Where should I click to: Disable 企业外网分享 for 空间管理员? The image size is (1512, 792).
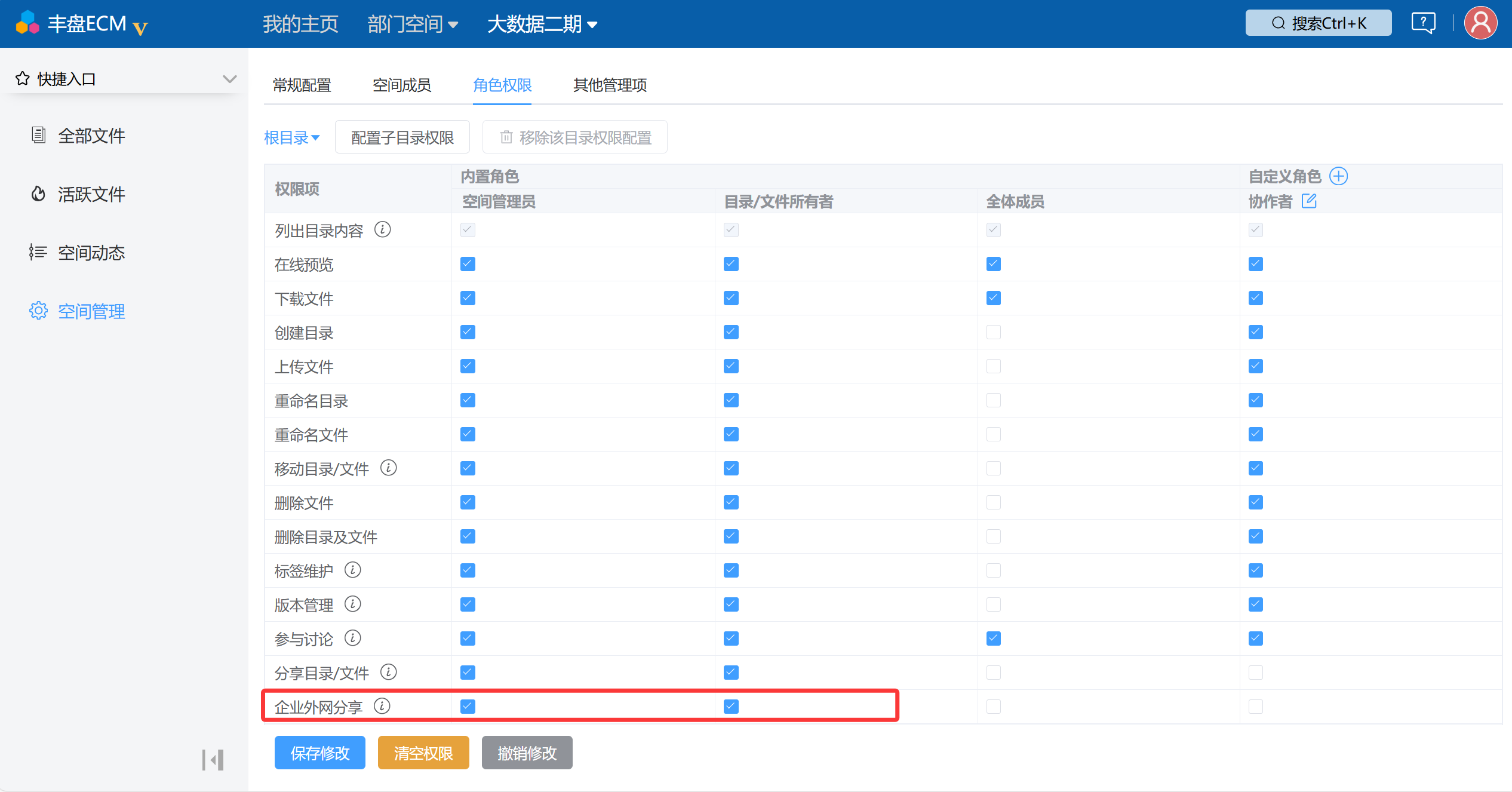[468, 707]
